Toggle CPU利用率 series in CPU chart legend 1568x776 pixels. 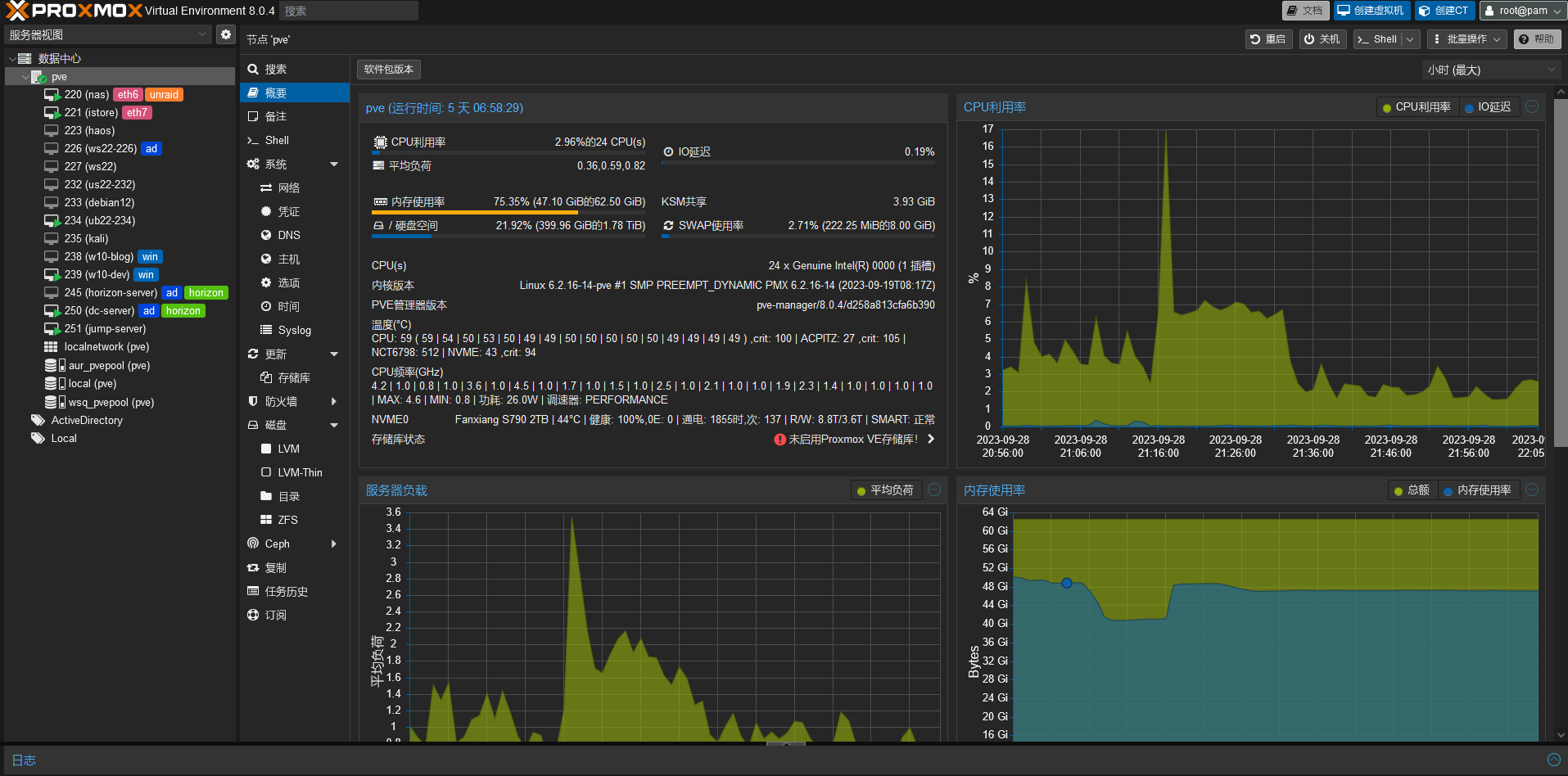pos(1417,107)
